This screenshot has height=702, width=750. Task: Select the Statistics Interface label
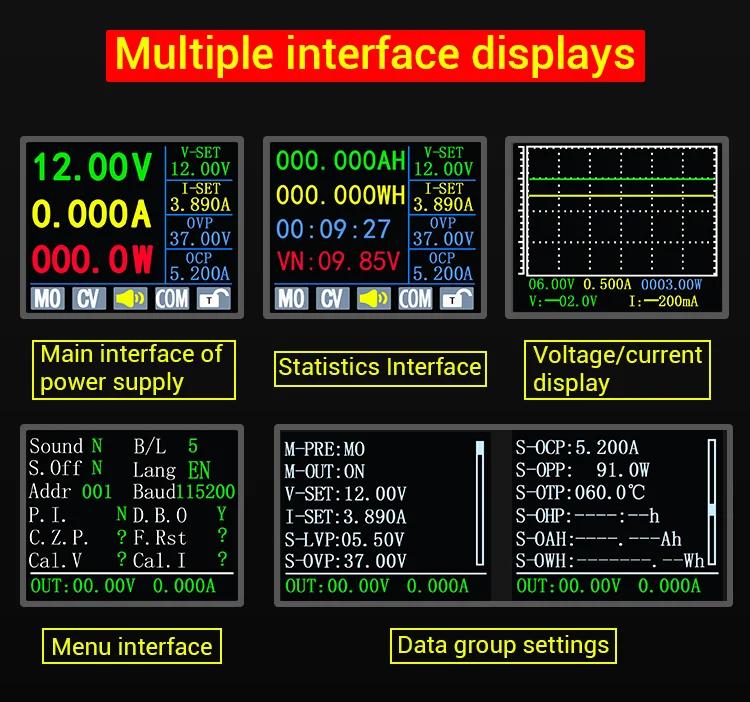(379, 367)
